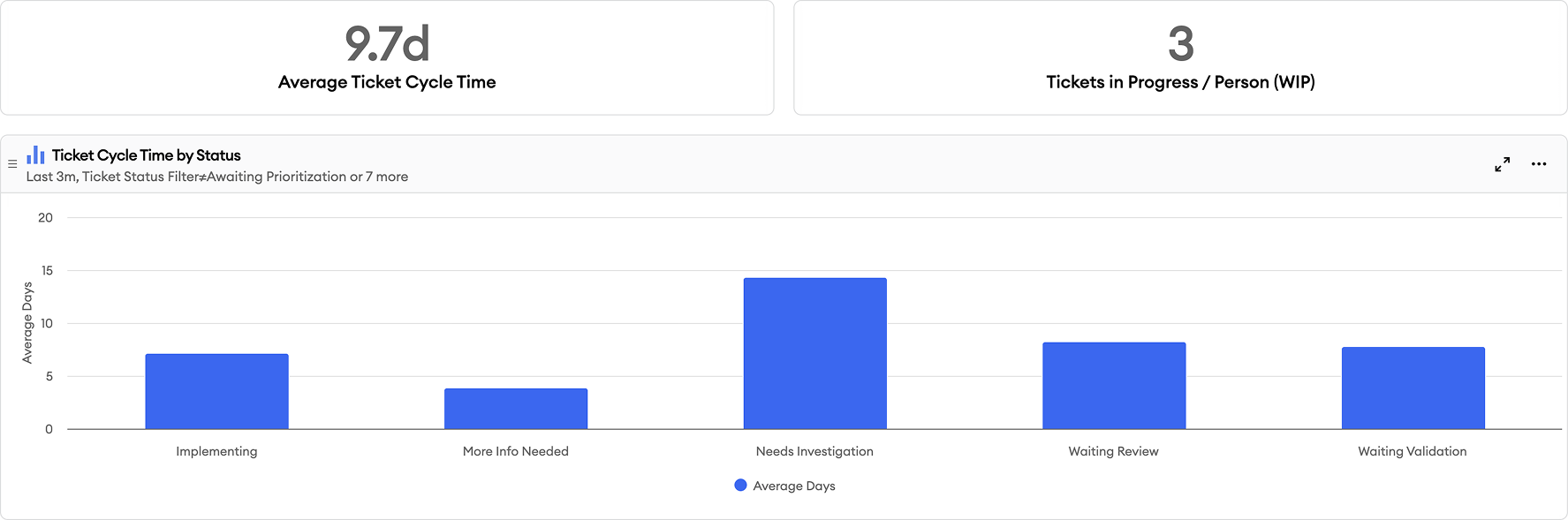This screenshot has height=520, width=1568.
Task: Toggle the Average Days series in the legend
Action: (x=793, y=485)
